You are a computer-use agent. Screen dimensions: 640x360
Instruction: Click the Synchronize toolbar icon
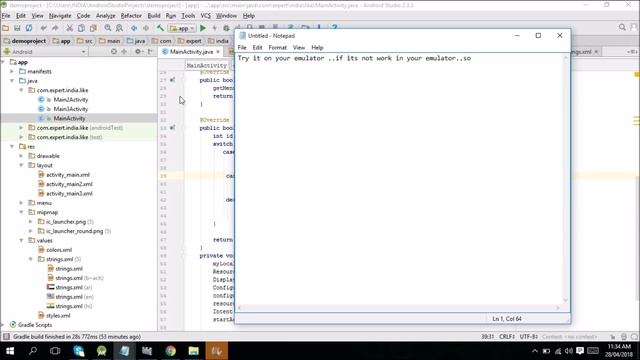[29, 28]
